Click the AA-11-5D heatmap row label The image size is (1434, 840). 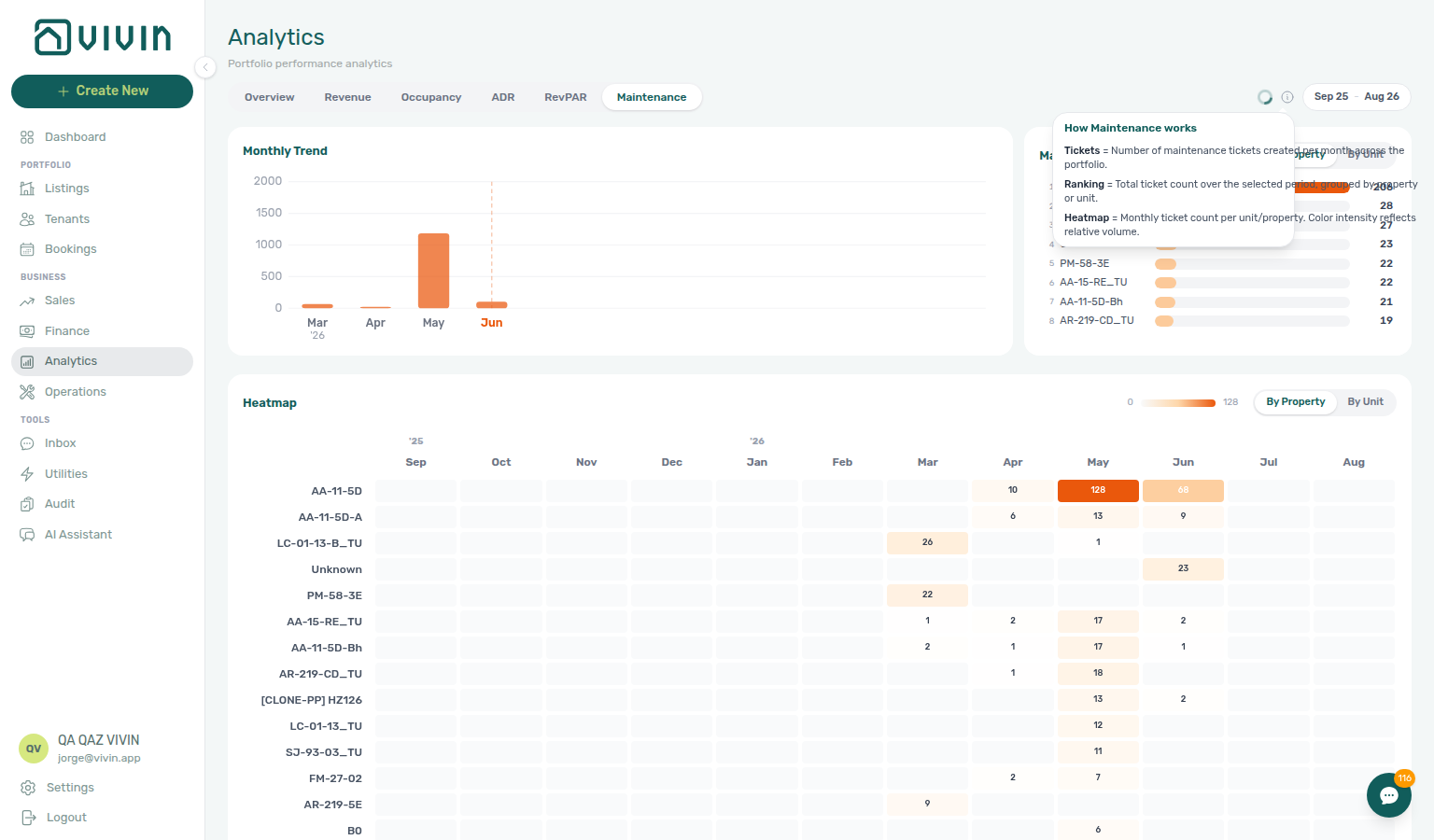(336, 491)
